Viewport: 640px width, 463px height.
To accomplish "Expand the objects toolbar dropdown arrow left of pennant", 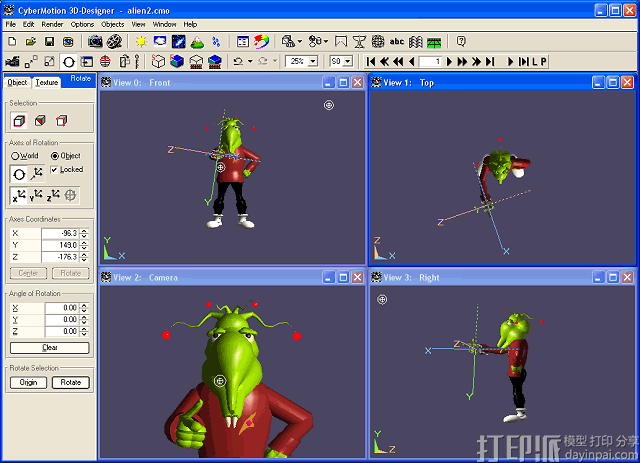I will (x=326, y=42).
